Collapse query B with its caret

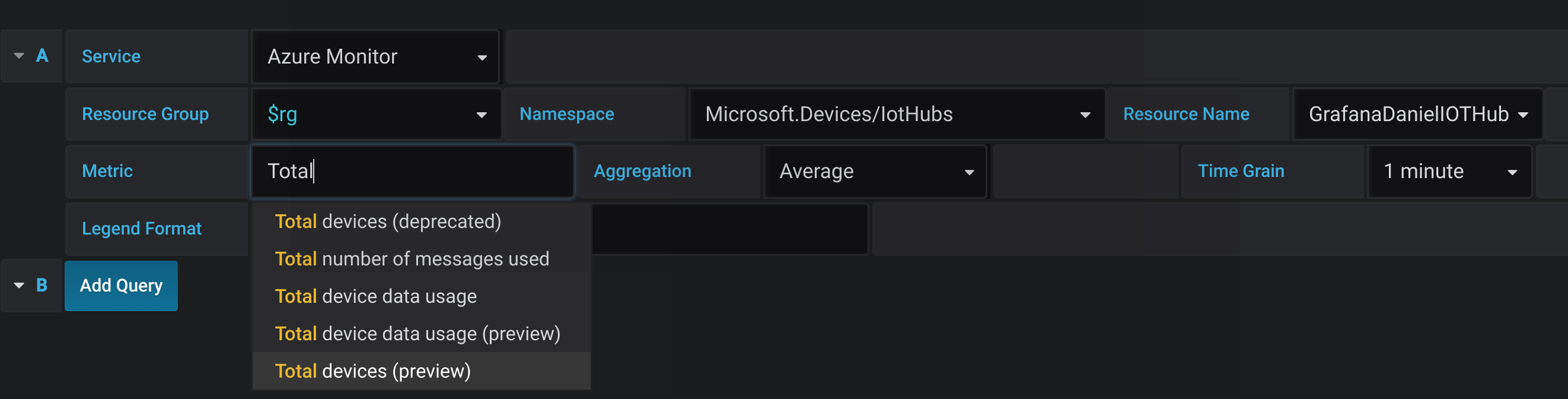19,286
